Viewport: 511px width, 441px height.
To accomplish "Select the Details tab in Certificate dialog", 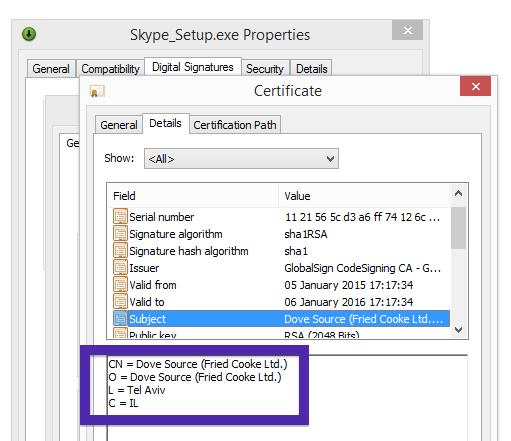I will pyautogui.click(x=165, y=123).
